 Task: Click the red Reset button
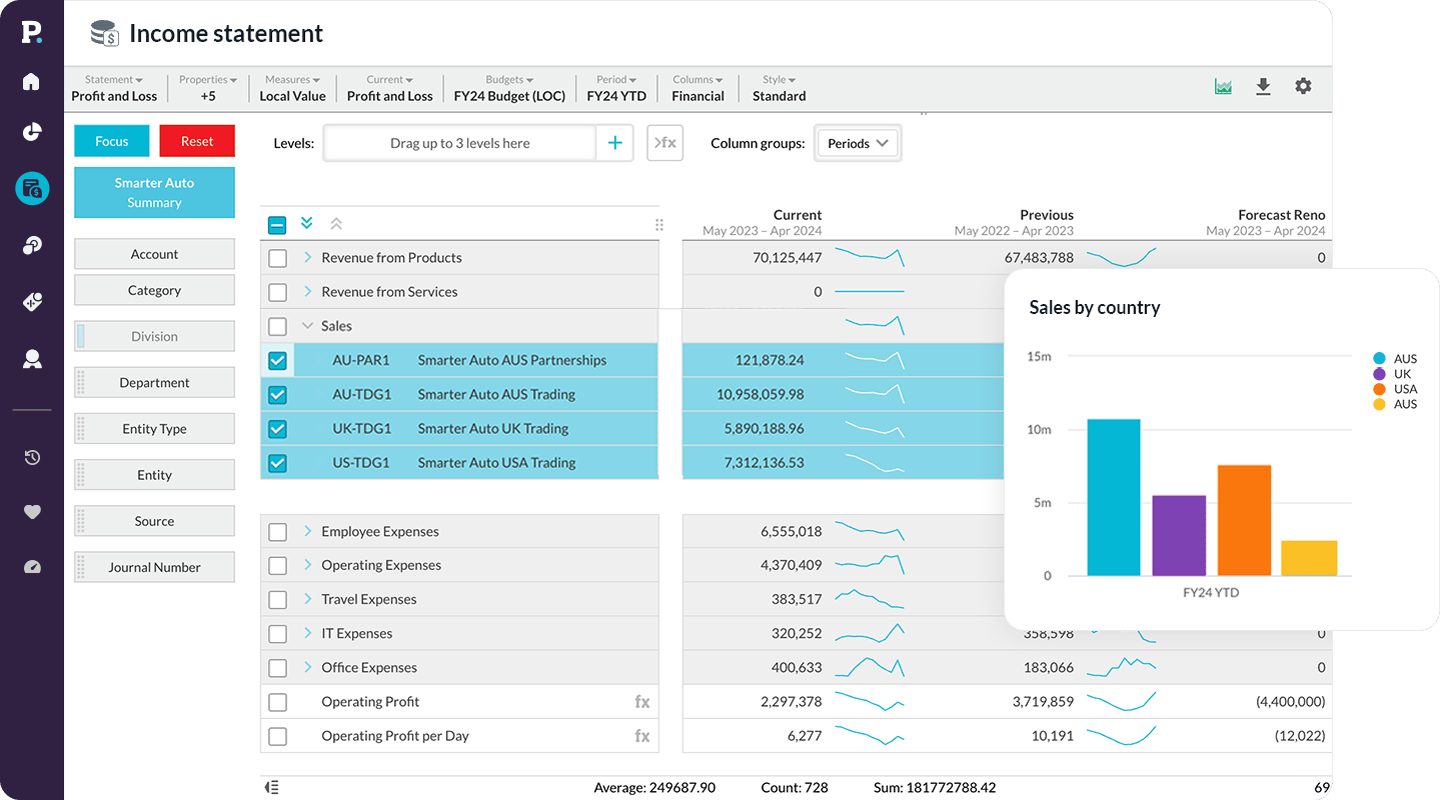pyautogui.click(x=197, y=141)
